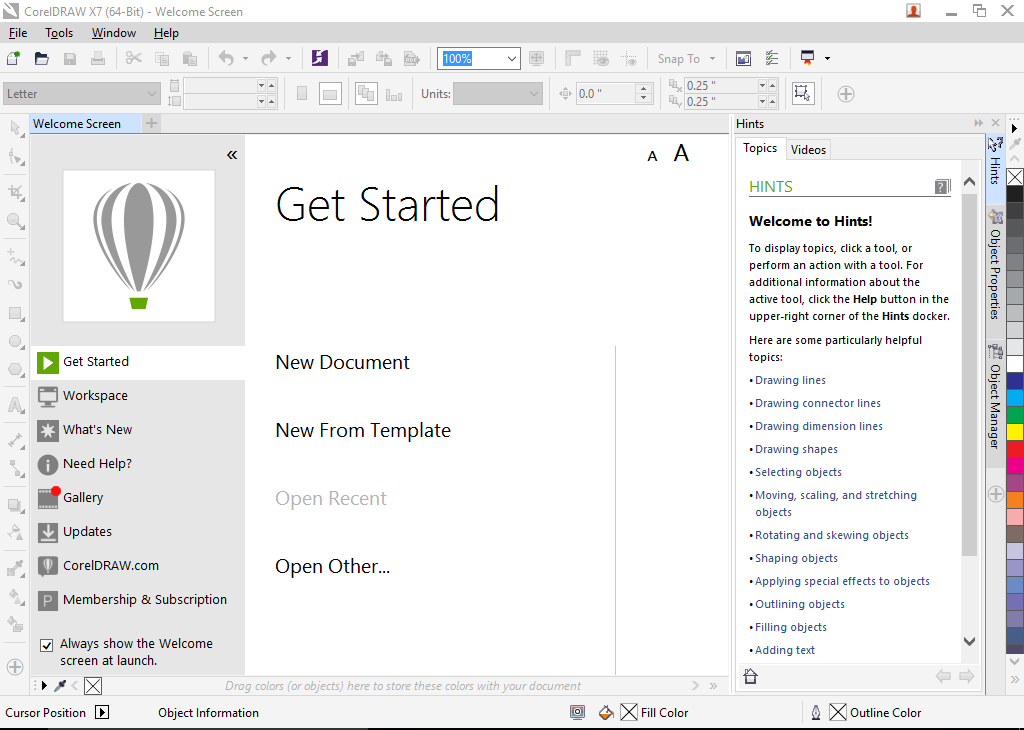Collapse the Welcome Screen sidebar with chevron
The height and width of the screenshot is (730, 1024).
pyautogui.click(x=232, y=155)
